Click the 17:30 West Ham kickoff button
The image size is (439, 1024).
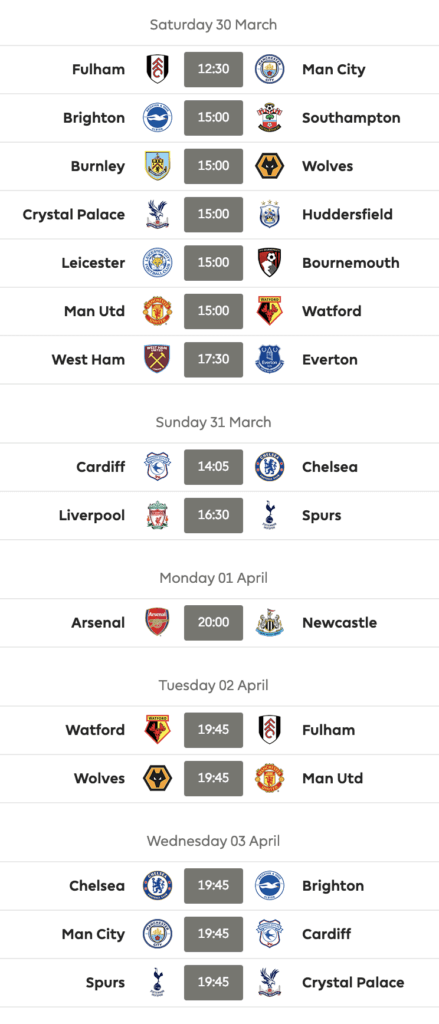[213, 359]
